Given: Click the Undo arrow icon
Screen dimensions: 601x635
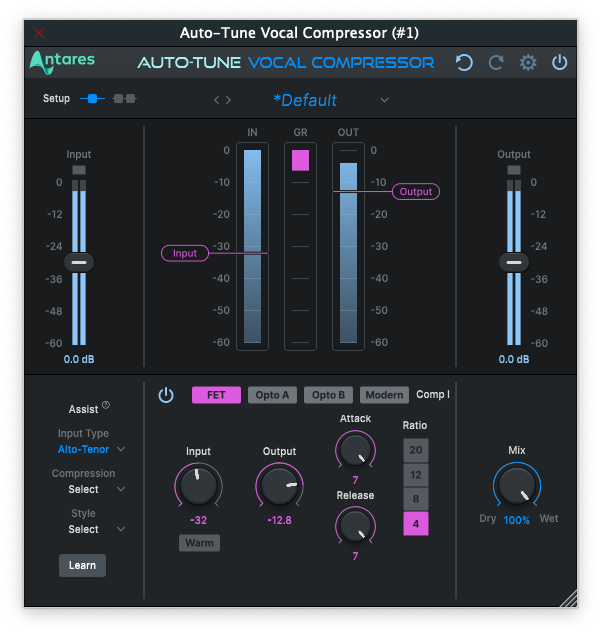Looking at the screenshot, I should [x=464, y=63].
